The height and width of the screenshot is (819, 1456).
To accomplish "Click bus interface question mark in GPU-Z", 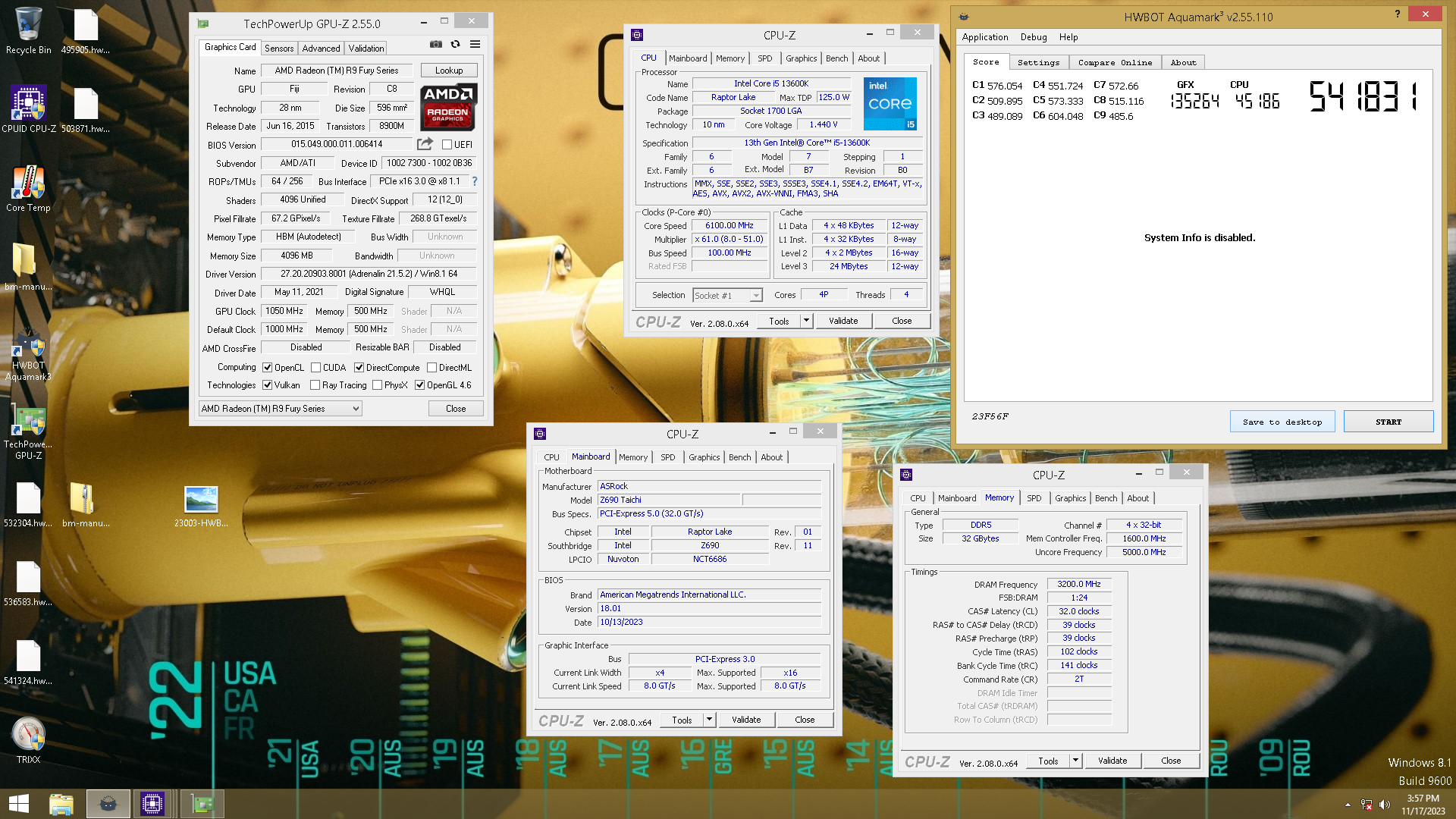I will [x=475, y=181].
